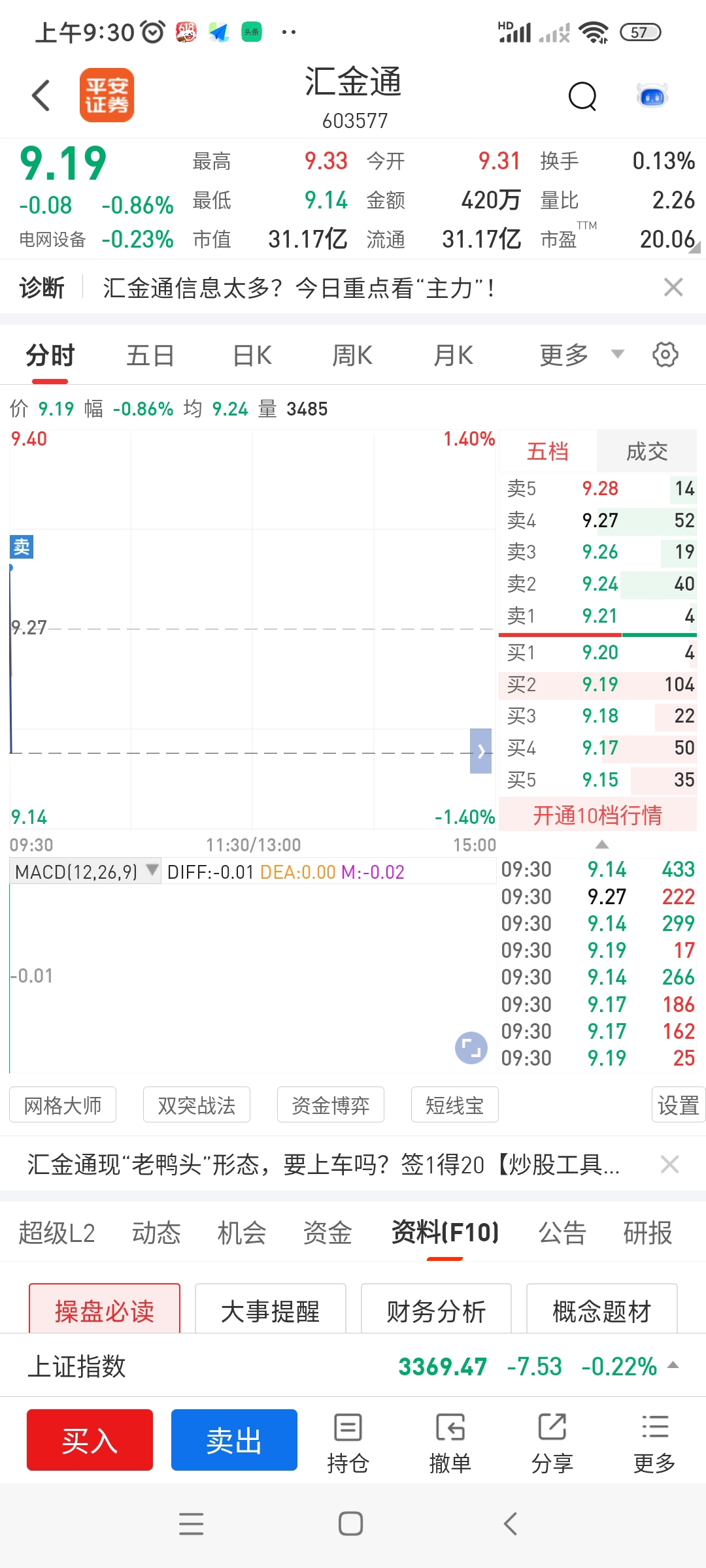Open the 老鸭头 promotion text link
This screenshot has height=1568, width=706.
click(x=323, y=1164)
